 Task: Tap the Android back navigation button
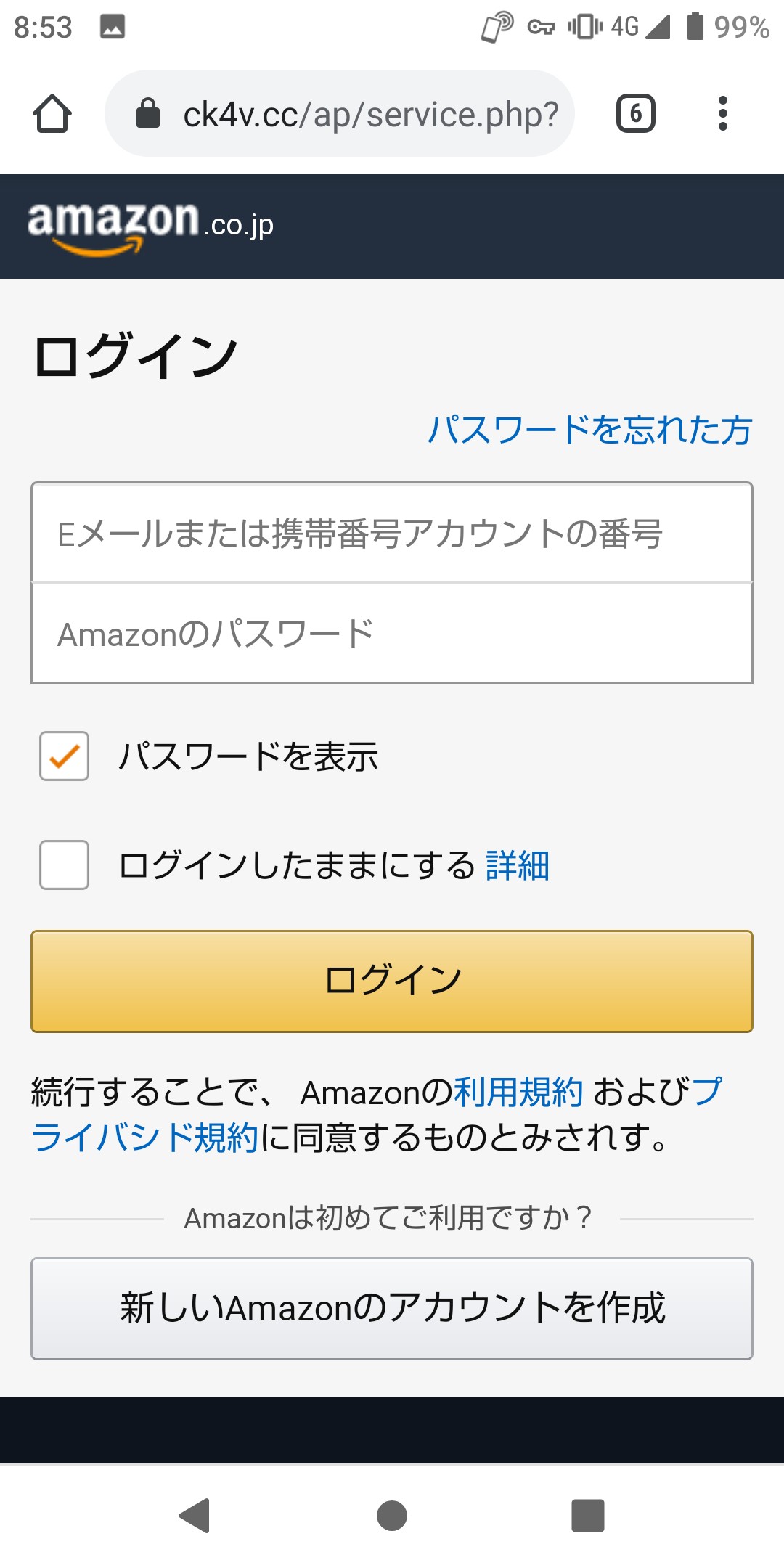[x=195, y=1516]
